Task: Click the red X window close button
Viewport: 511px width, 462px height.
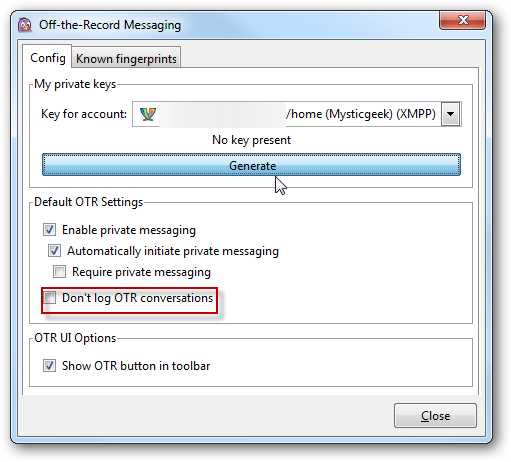Action: [x=463, y=20]
